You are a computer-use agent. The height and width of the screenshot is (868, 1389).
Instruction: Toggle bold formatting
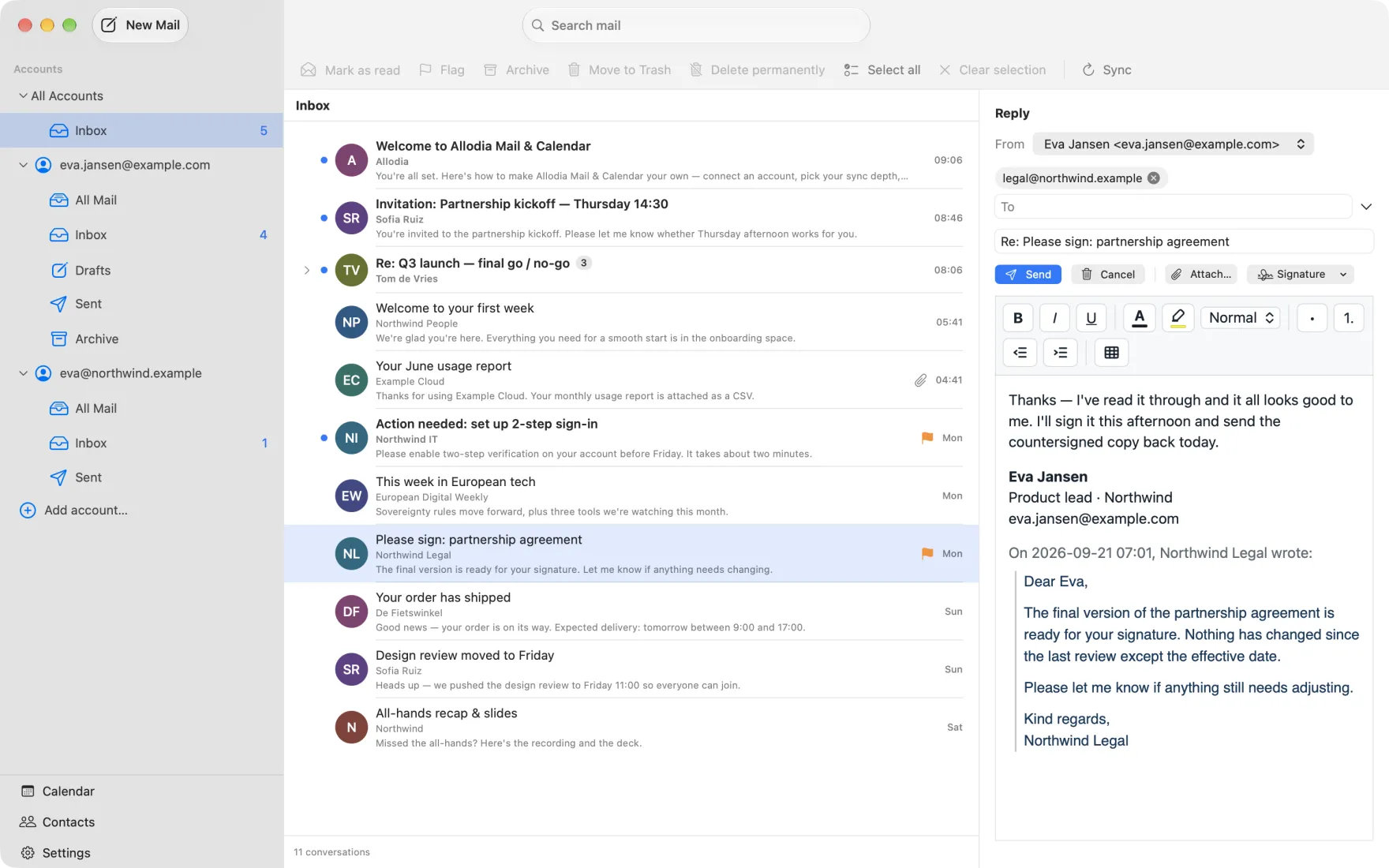click(x=1018, y=318)
